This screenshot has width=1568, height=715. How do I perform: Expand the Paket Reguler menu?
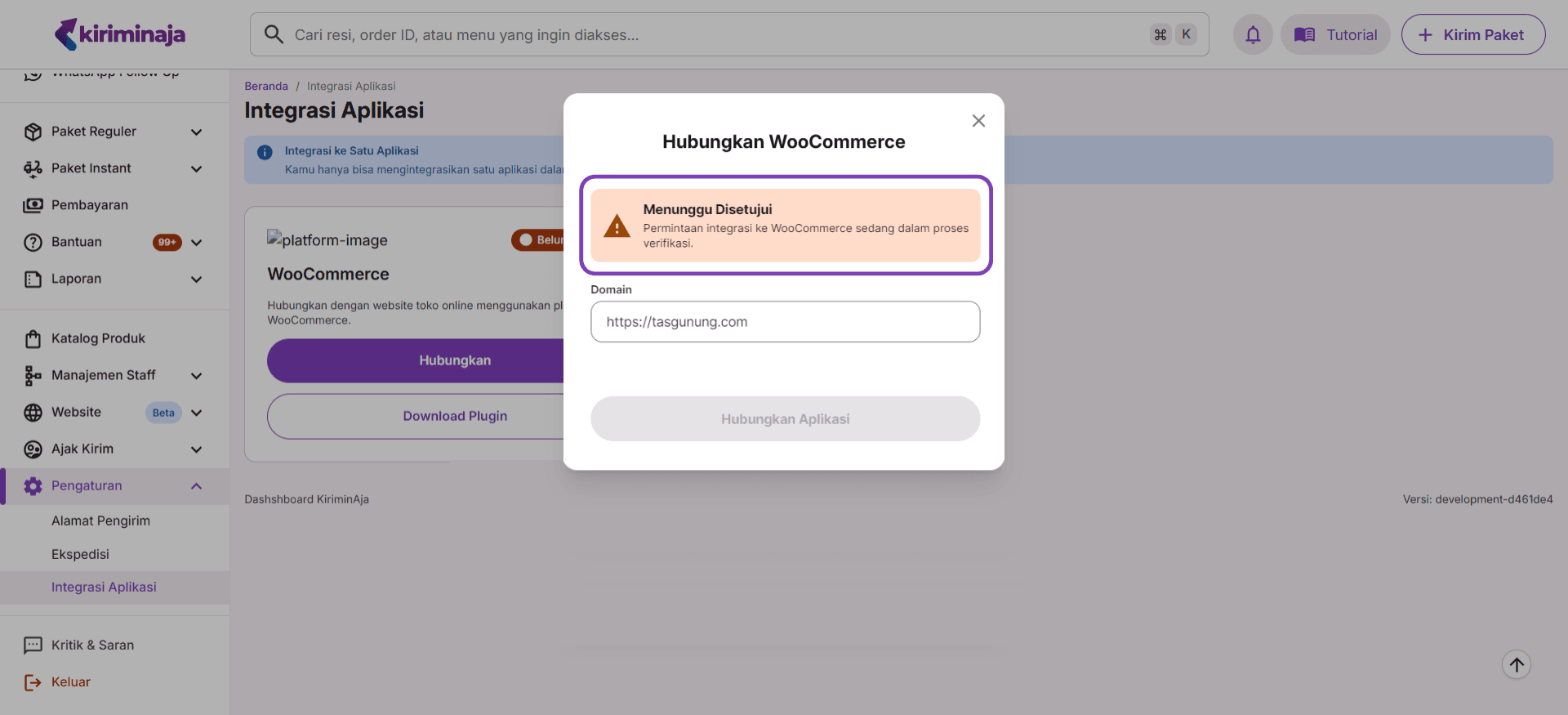pos(196,132)
